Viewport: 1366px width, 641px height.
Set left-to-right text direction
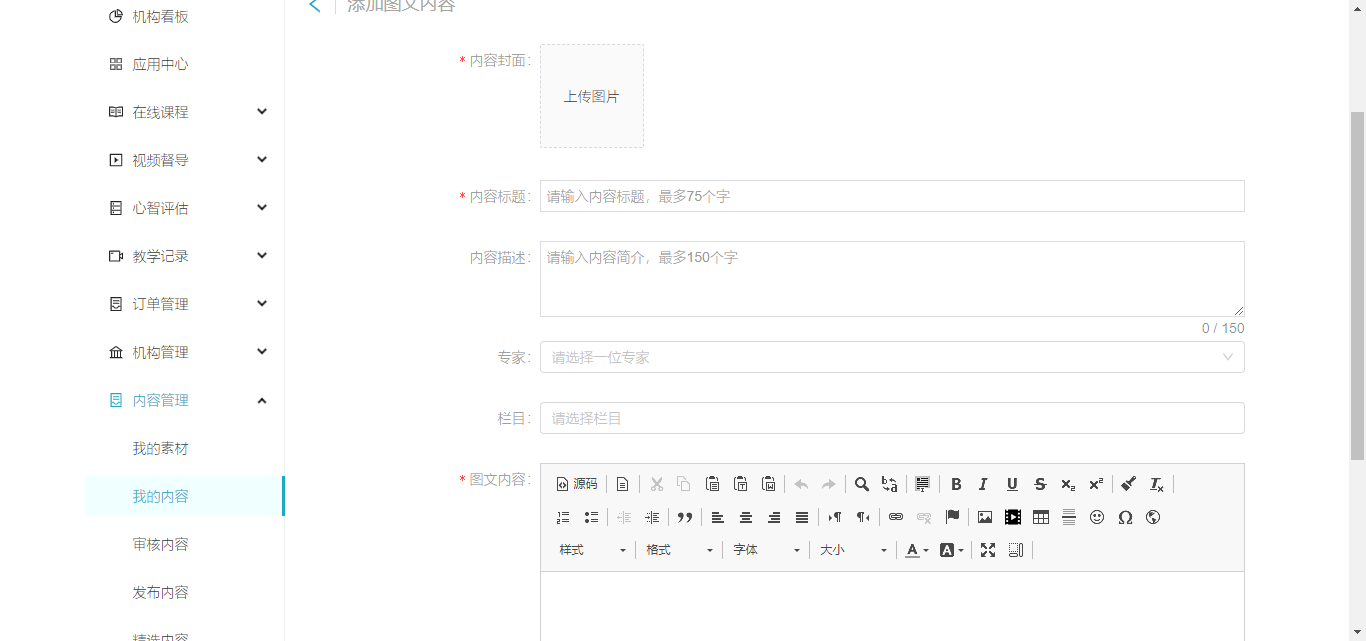pos(834,517)
